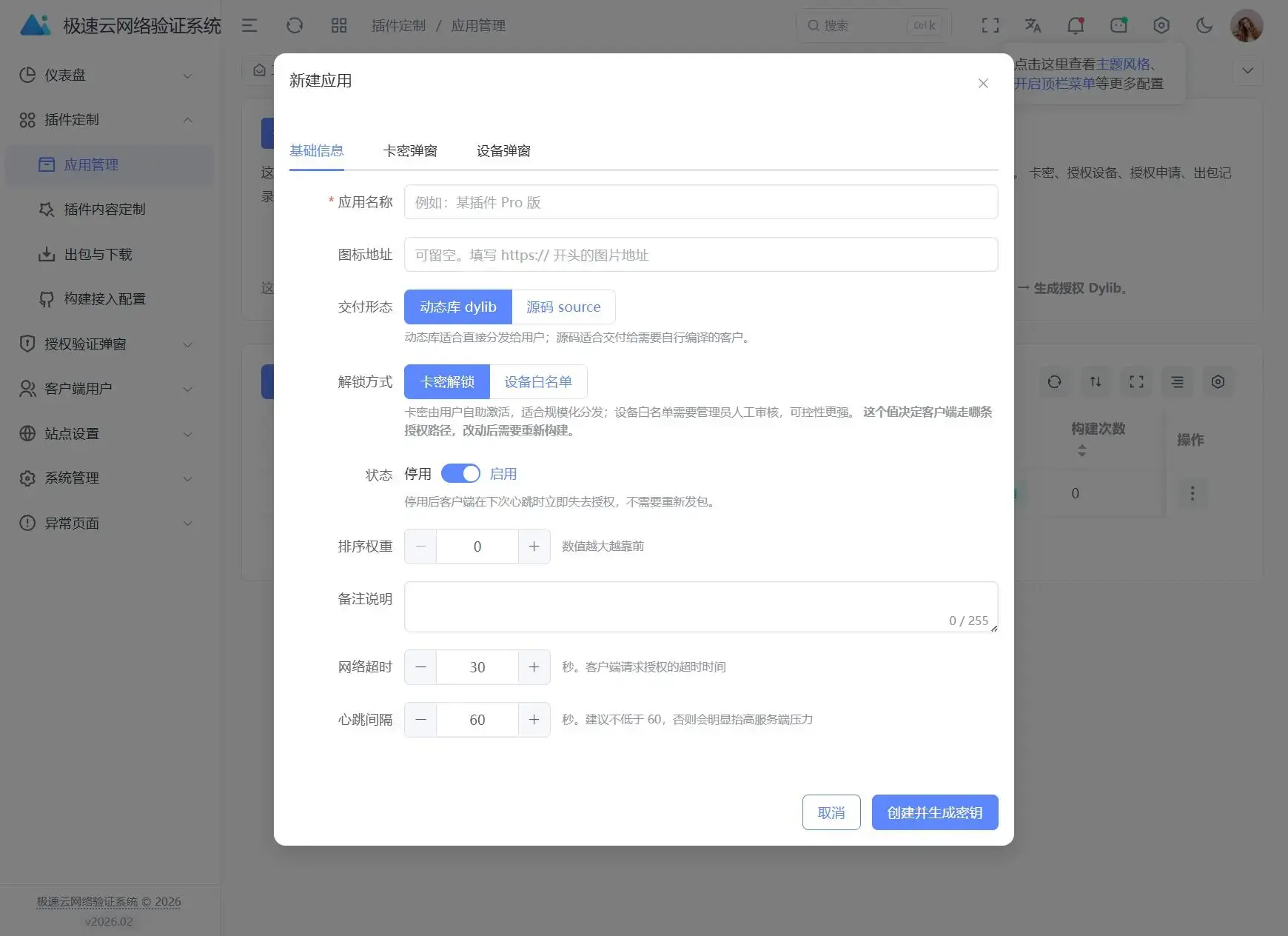Select 源码 source delivery form
This screenshot has width=1288, height=936.
(563, 307)
